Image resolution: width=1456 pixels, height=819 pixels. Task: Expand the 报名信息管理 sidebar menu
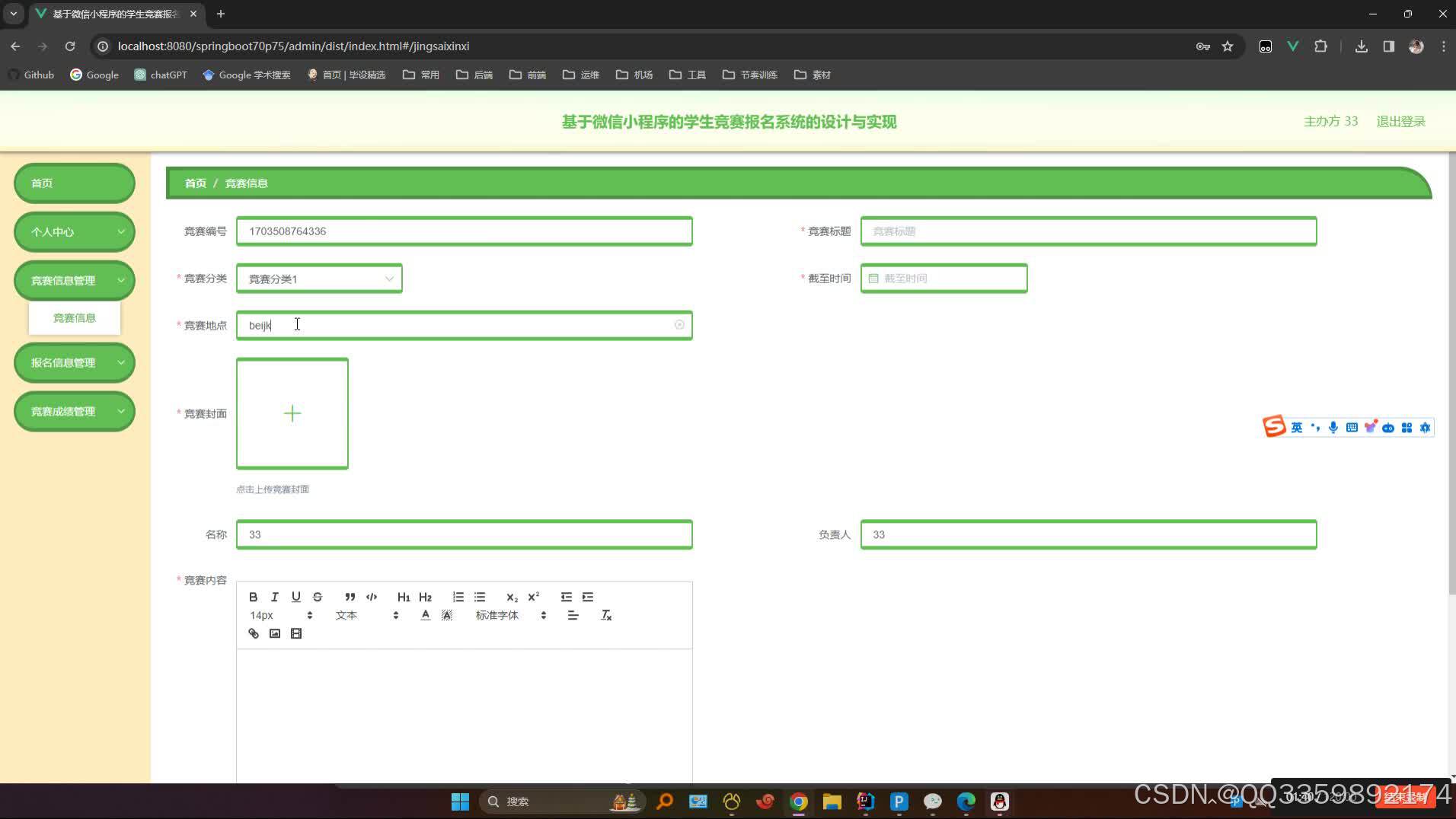(75, 362)
